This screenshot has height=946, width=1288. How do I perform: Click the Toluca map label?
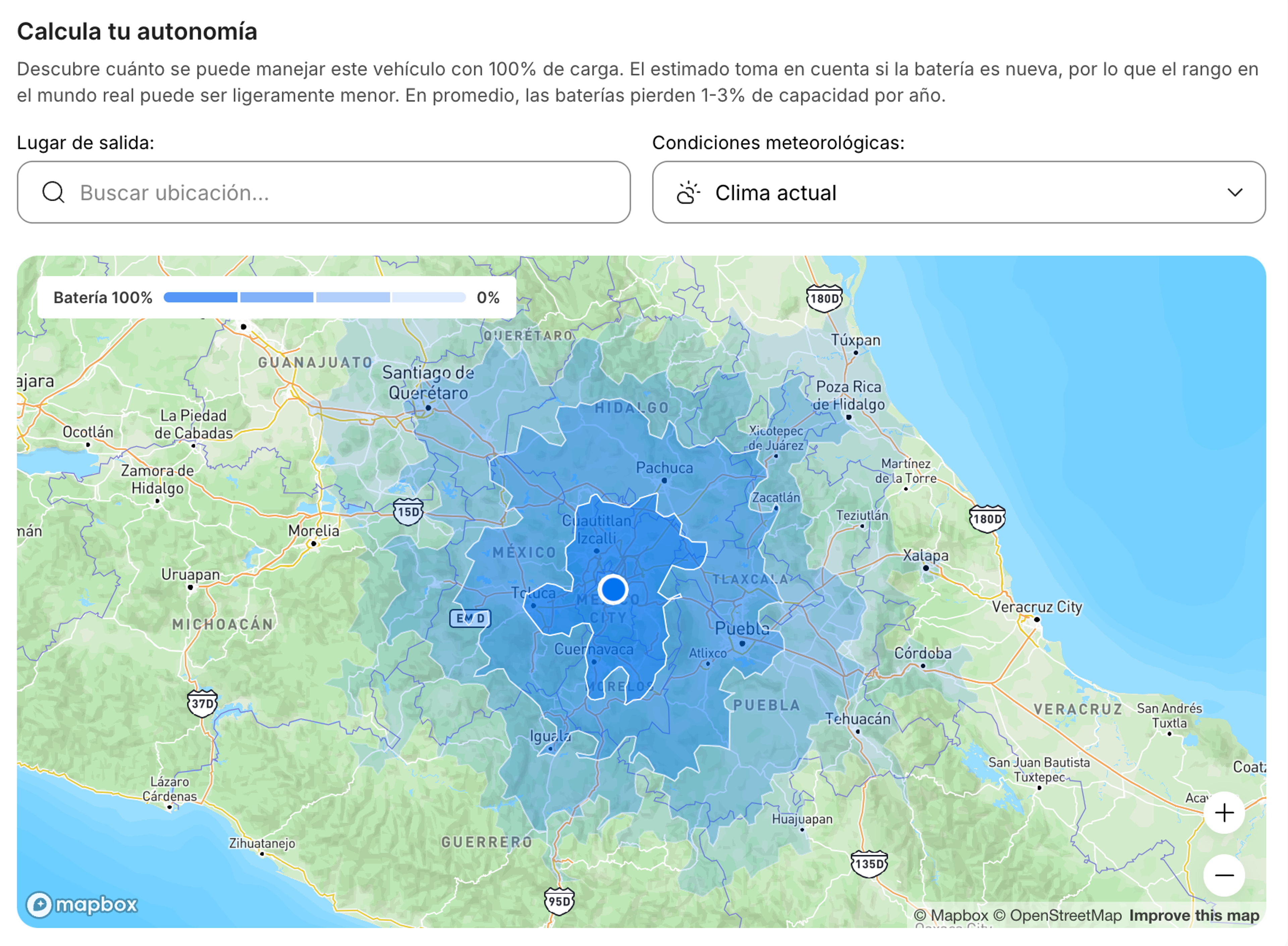coord(533,593)
